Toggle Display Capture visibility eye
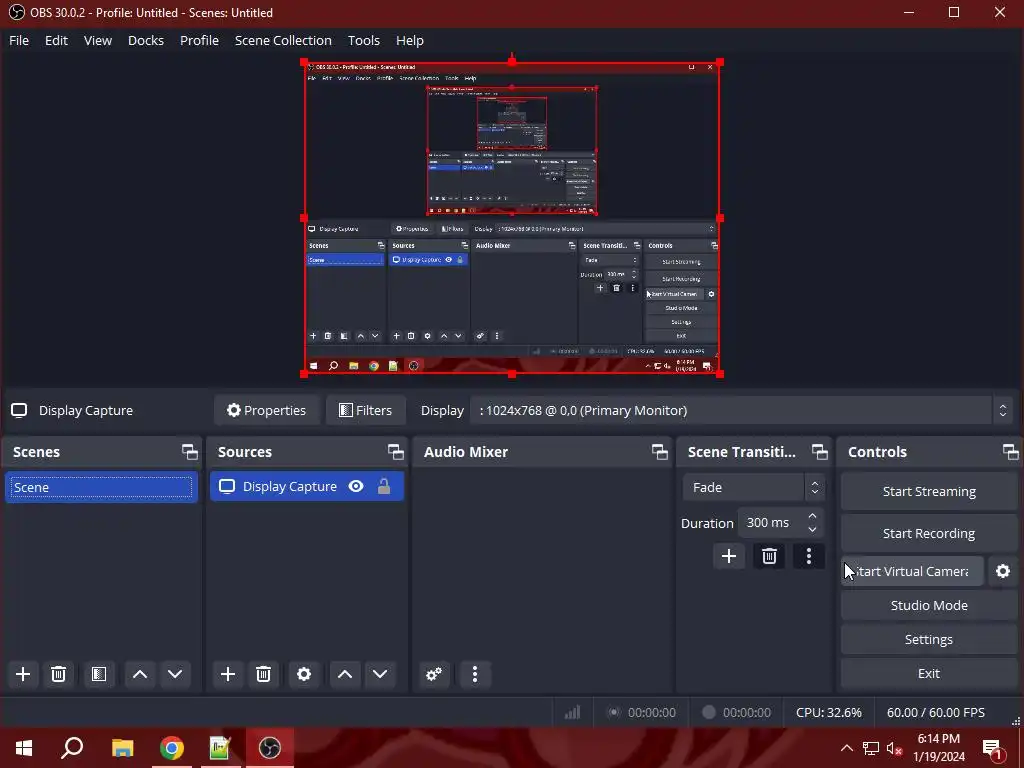Image resolution: width=1024 pixels, height=768 pixels. point(356,487)
